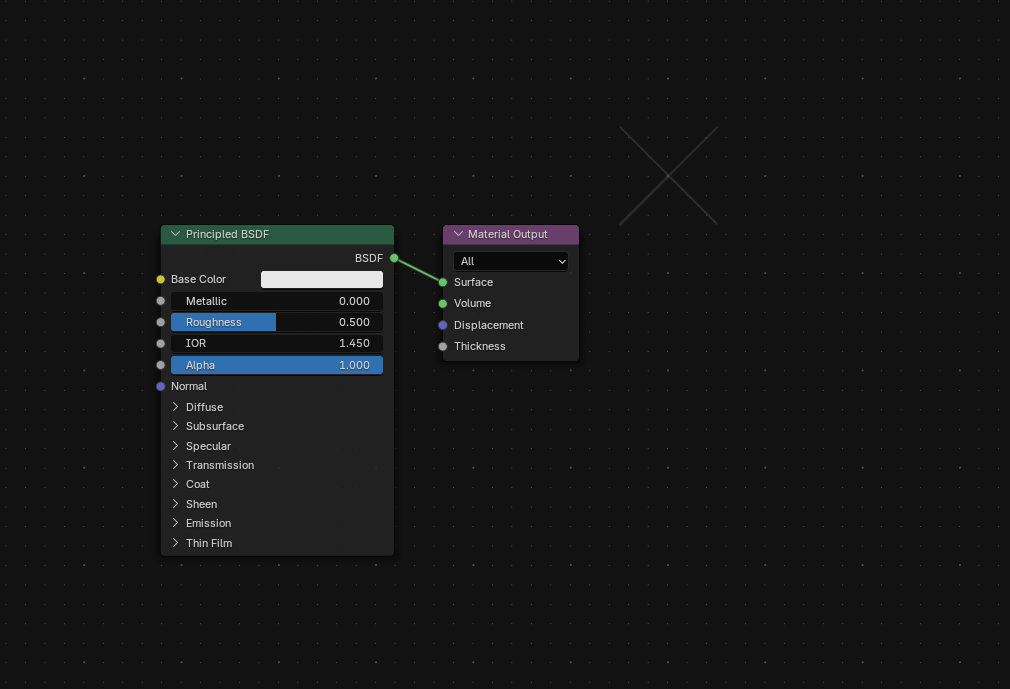Click the Roughness slider

point(277,322)
